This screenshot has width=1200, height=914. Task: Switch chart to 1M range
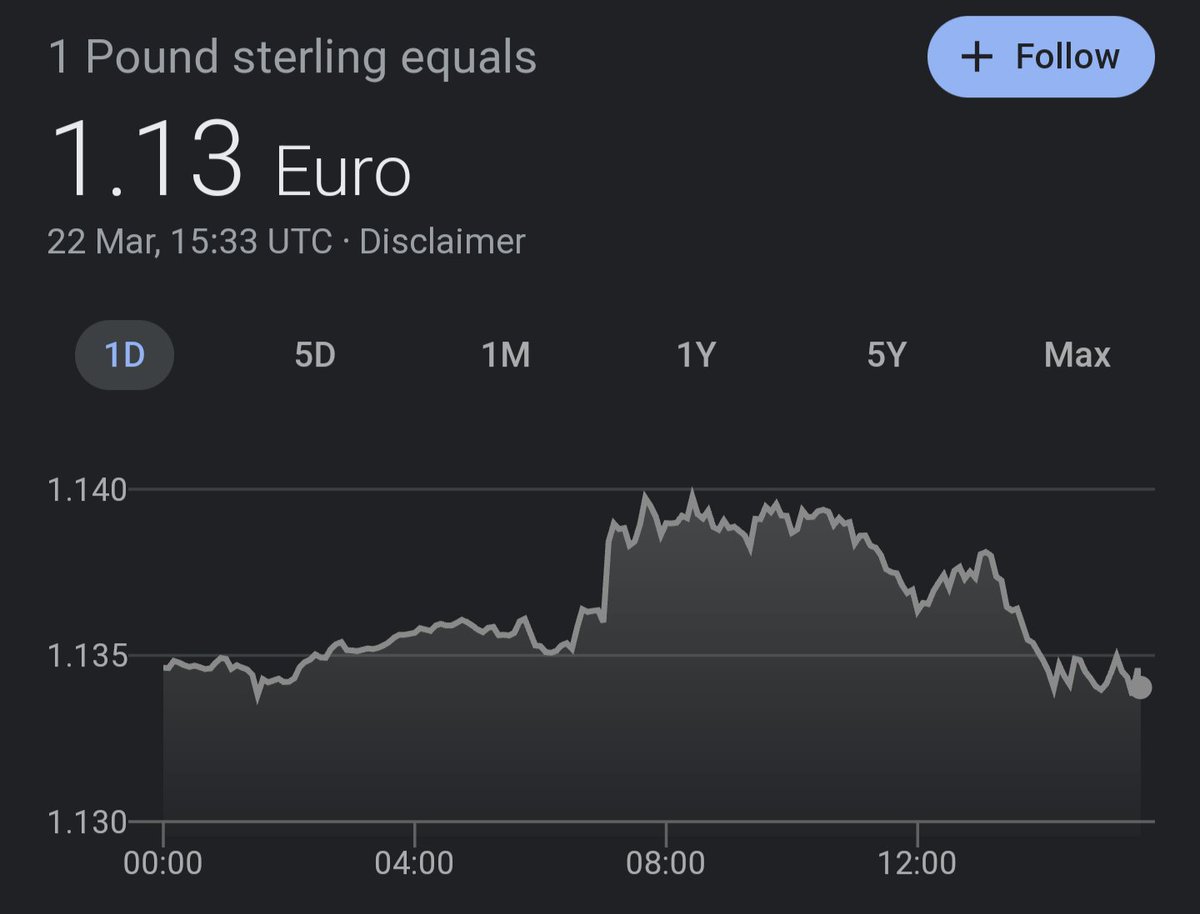[x=506, y=355]
